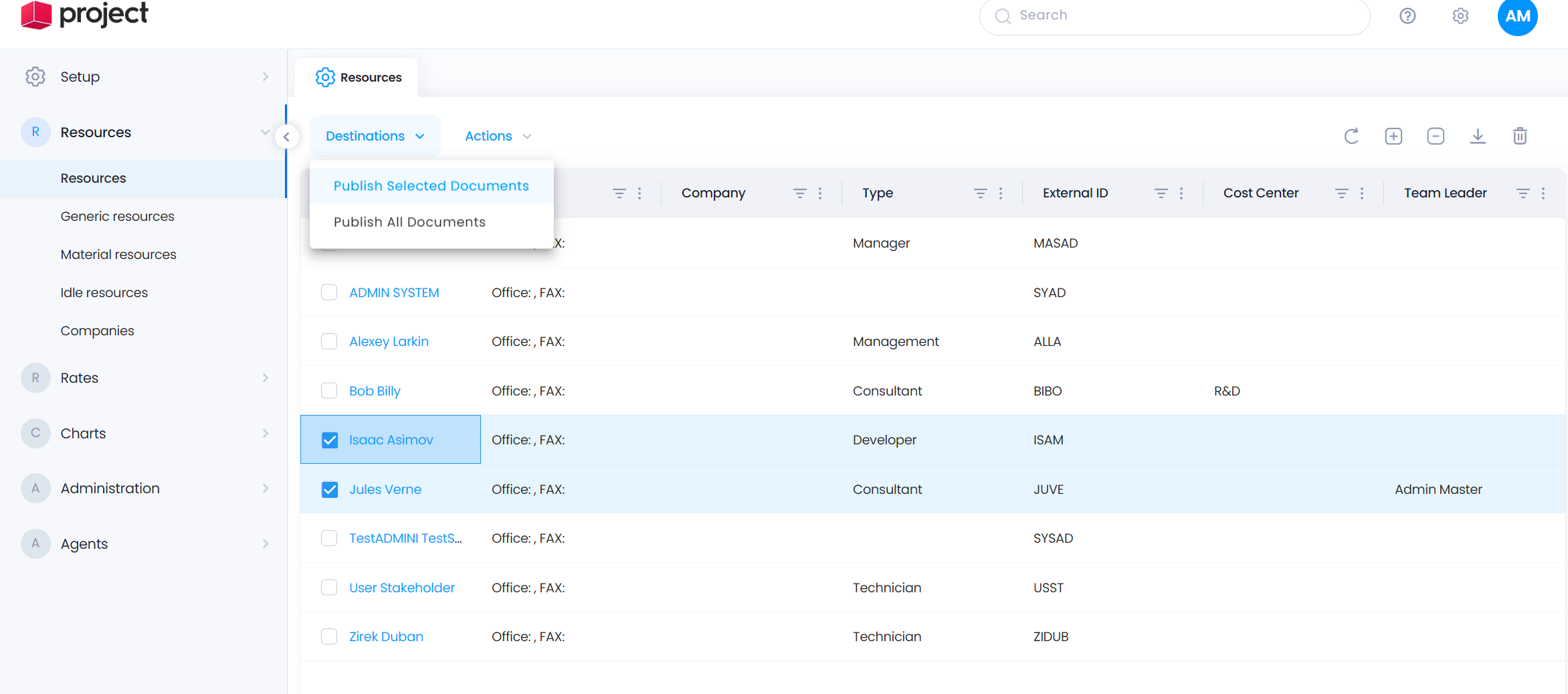The width and height of the screenshot is (1568, 694).
Task: Open the filter icon for External ID column
Action: [x=1161, y=193]
